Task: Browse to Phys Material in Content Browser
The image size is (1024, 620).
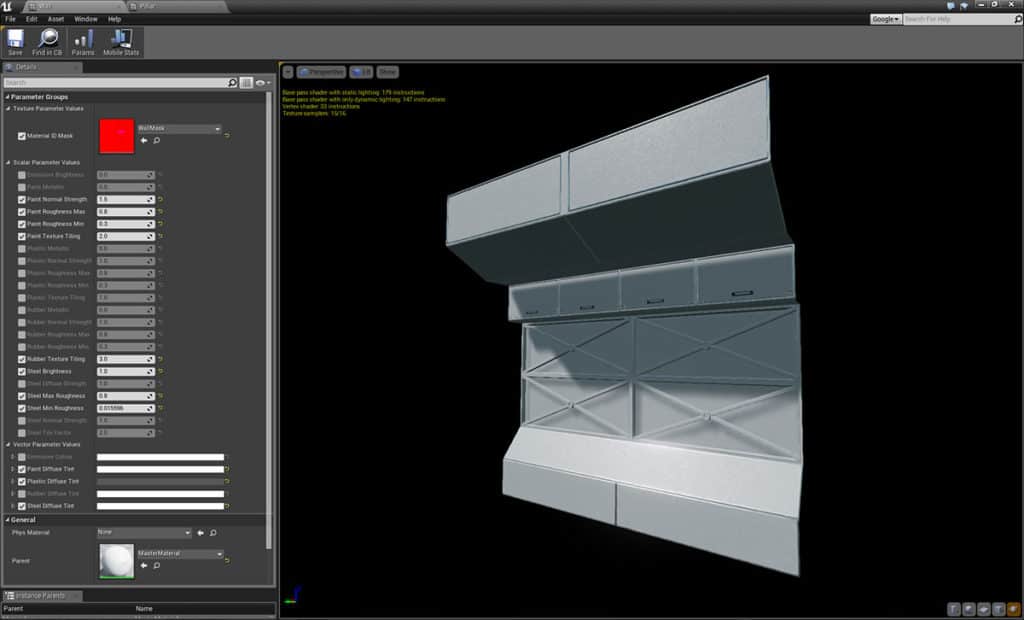Action: [213, 532]
